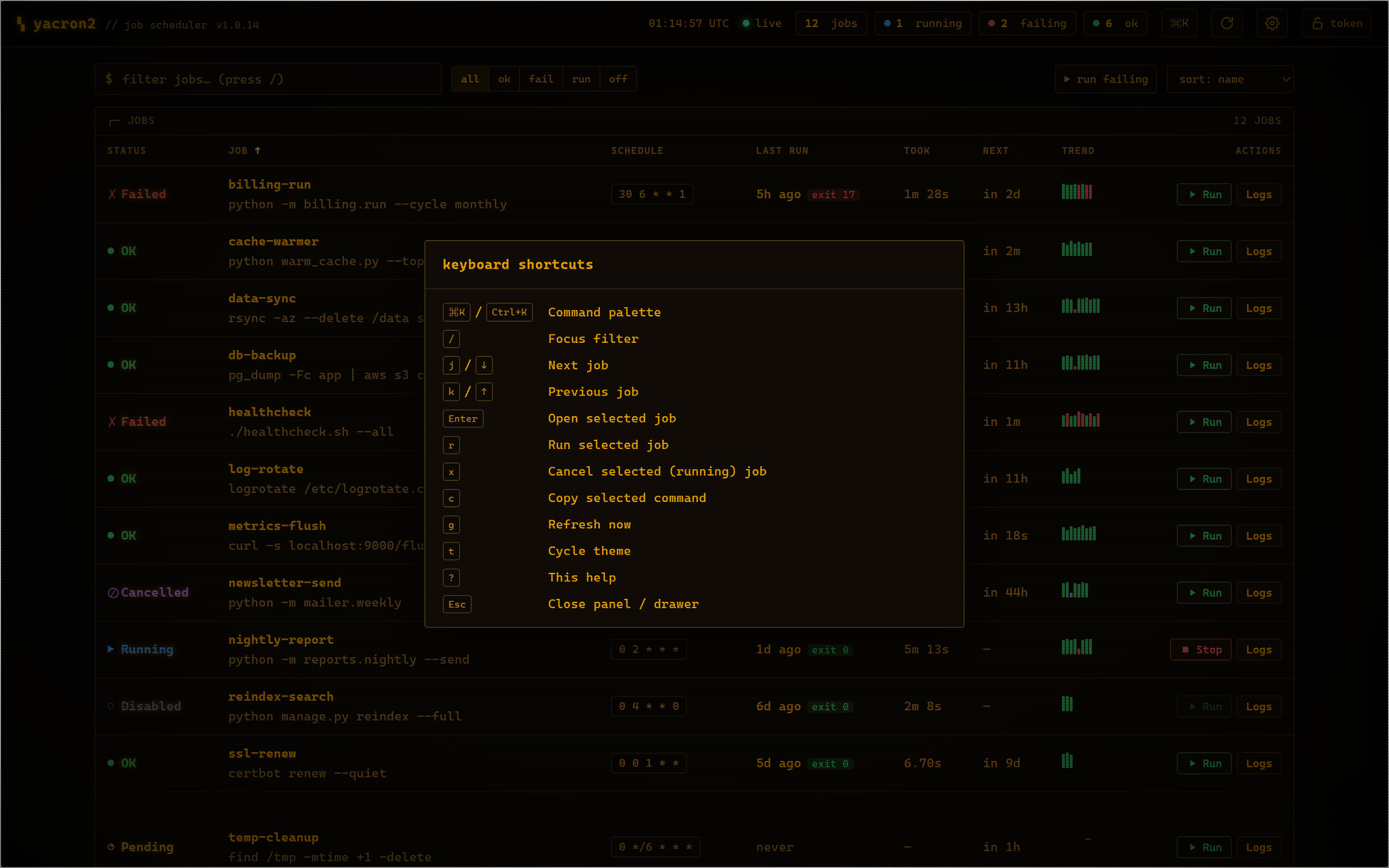Expand the sort: name dropdown
The width and height of the screenshot is (1389, 868).
coord(1230,79)
